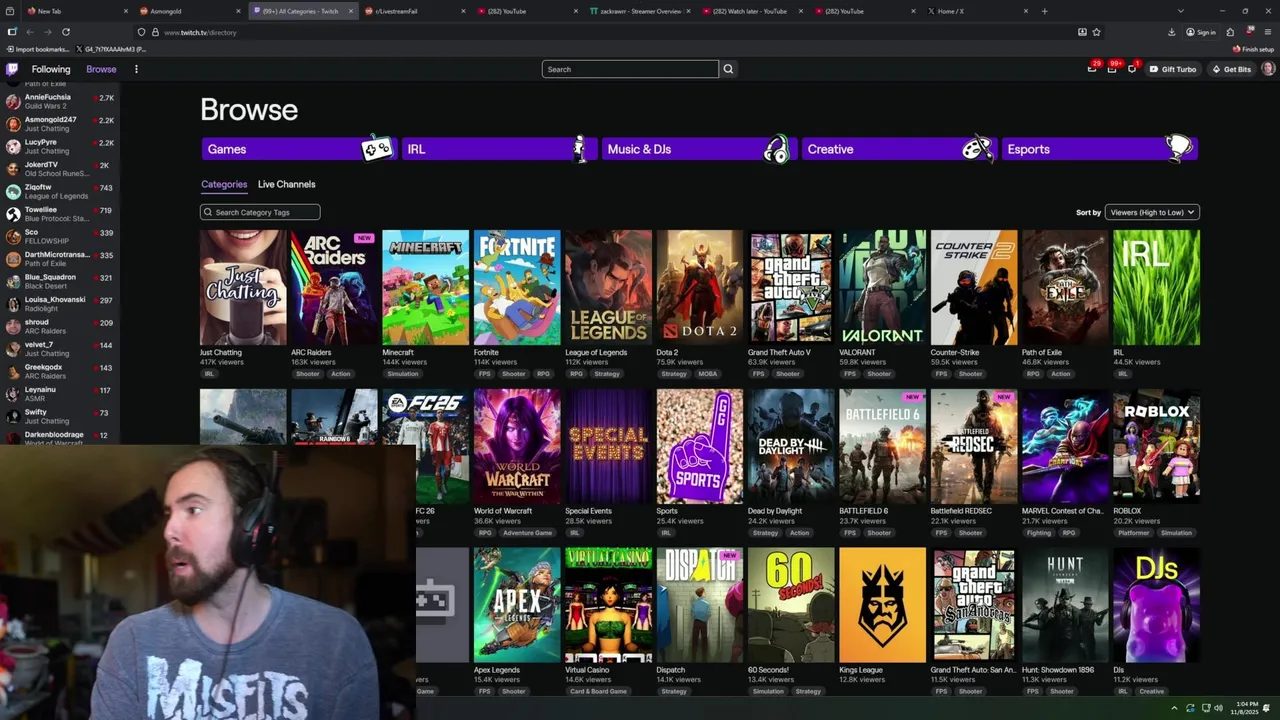Open the ROBLOX category cover
1280x720 pixels.
tap(1156, 446)
